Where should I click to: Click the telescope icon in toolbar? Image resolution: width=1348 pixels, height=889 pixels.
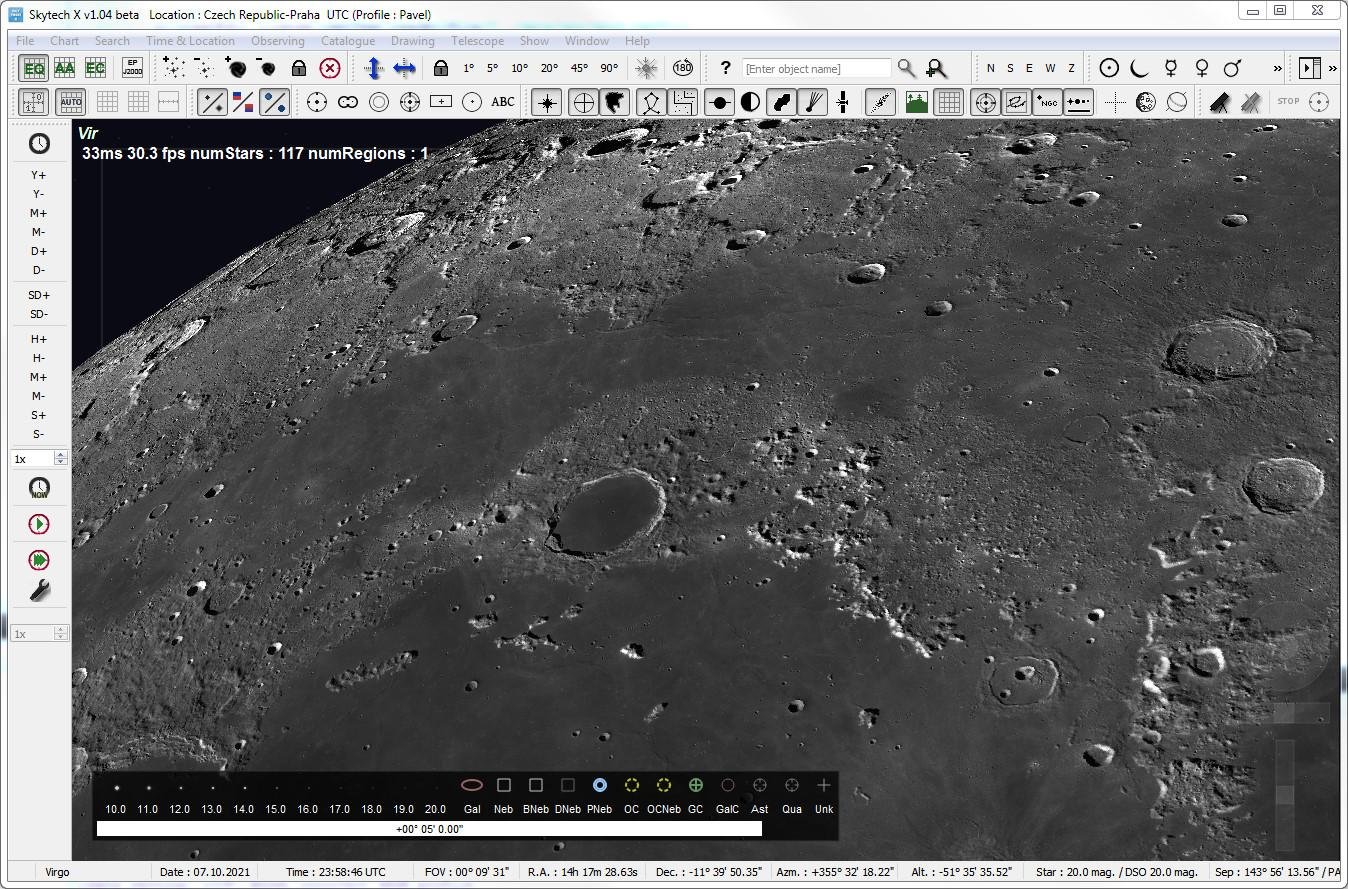(x=1219, y=102)
